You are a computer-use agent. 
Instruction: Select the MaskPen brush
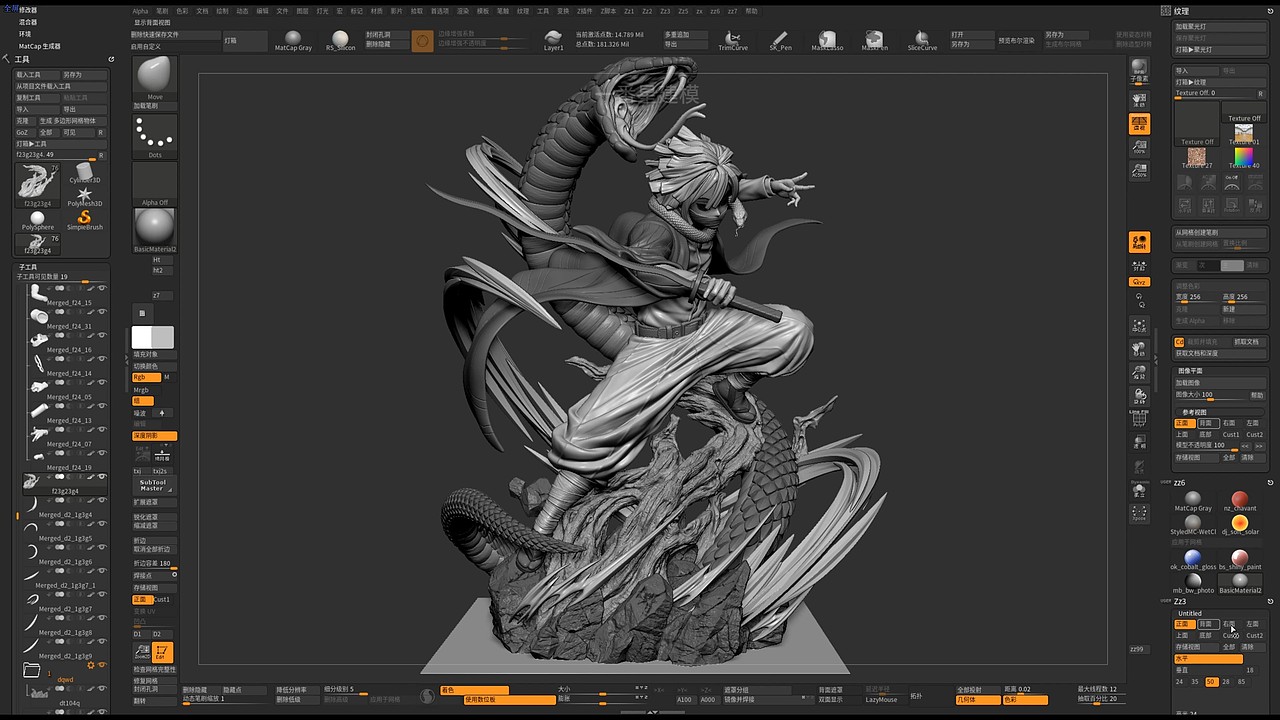(874, 39)
